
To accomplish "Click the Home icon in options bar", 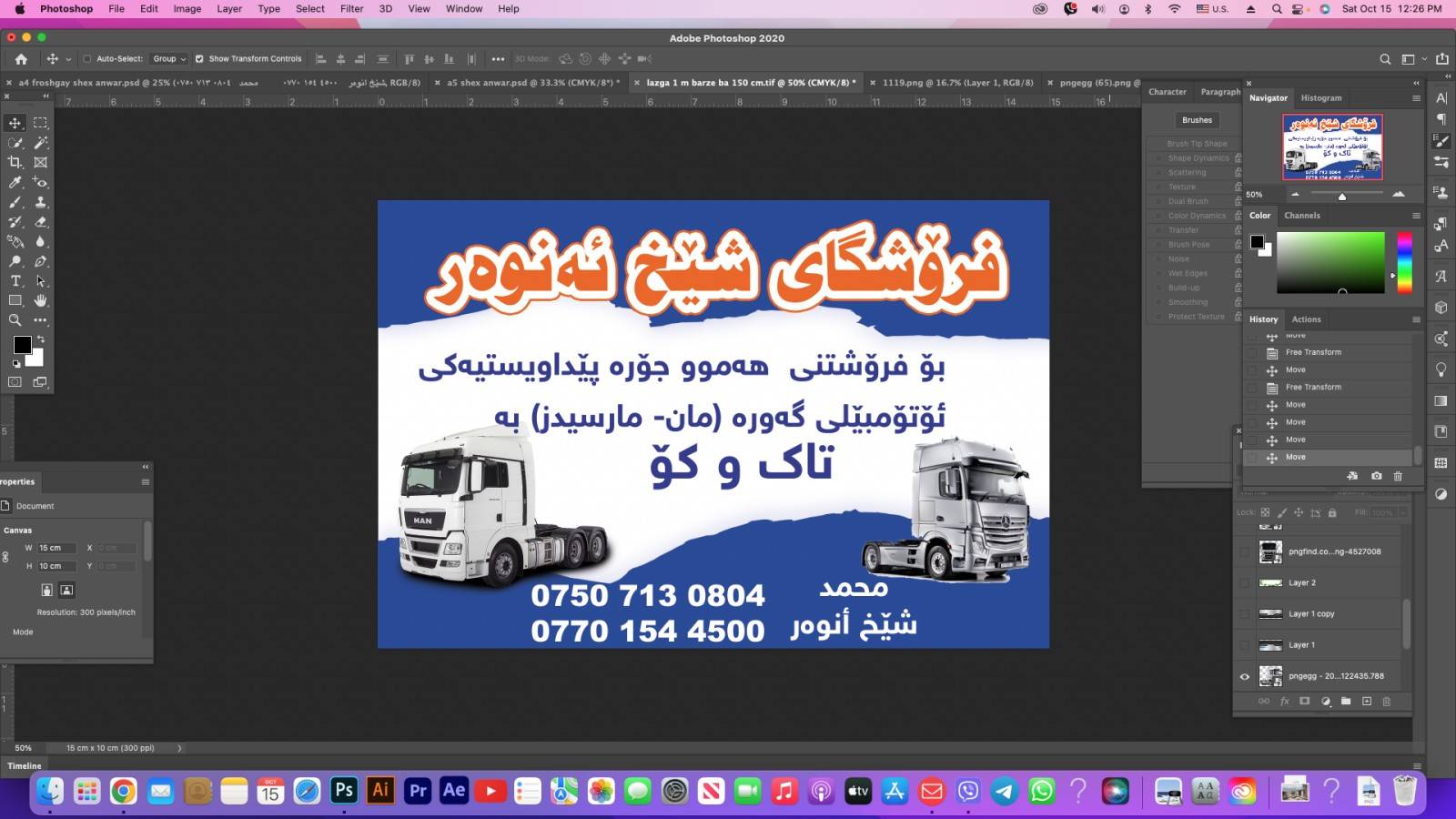I will point(21,59).
